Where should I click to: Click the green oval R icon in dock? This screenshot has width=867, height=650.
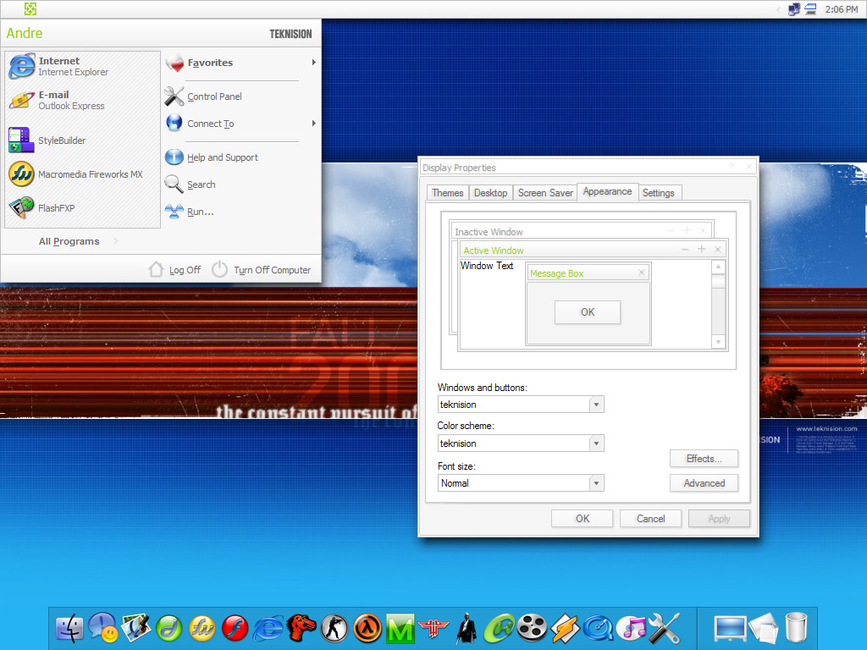[499, 629]
